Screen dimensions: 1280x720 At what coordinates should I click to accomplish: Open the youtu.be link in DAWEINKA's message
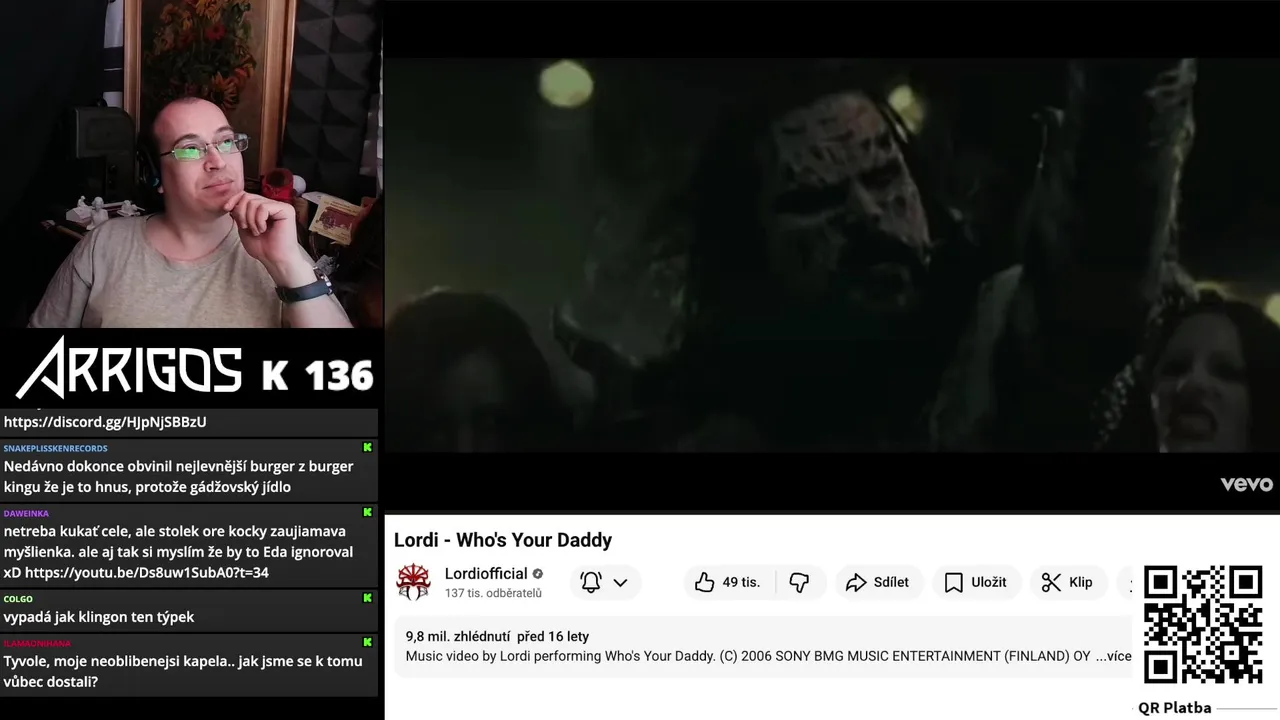pyautogui.click(x=147, y=573)
